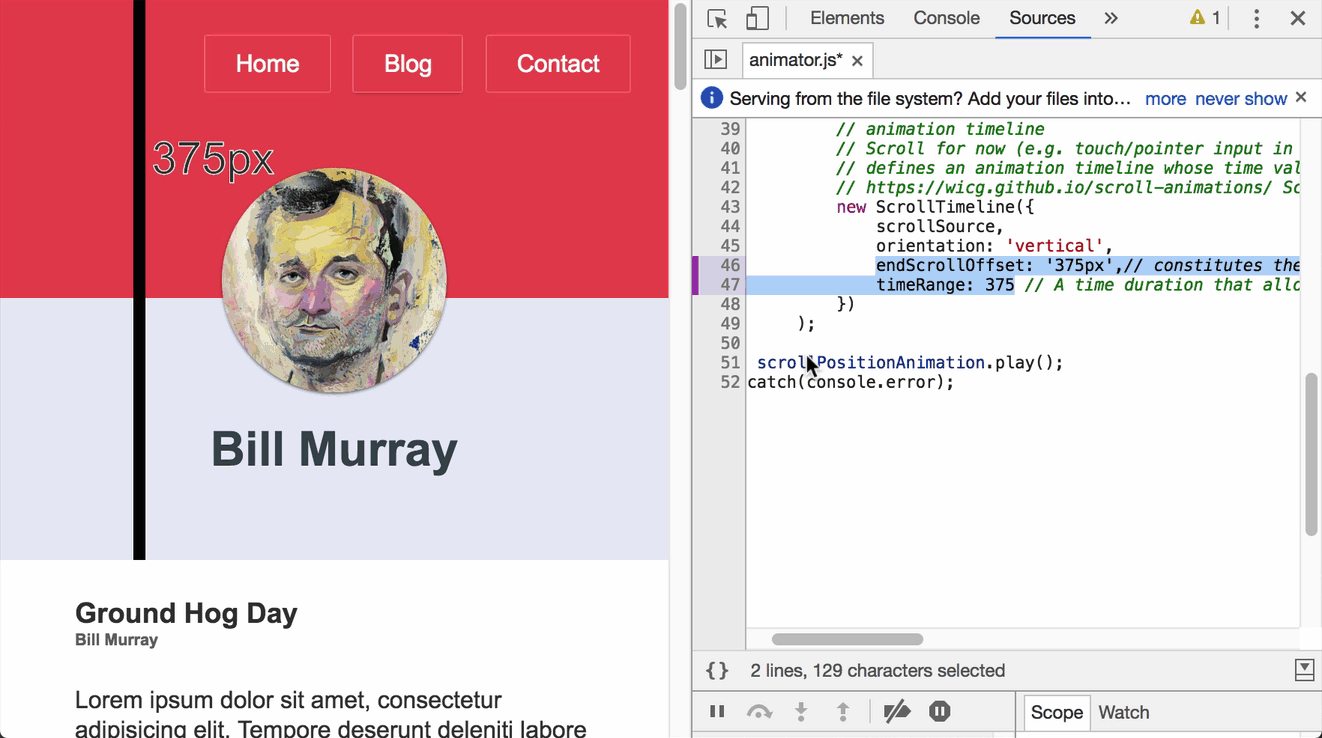Click the Blog navigation button

click(408, 64)
